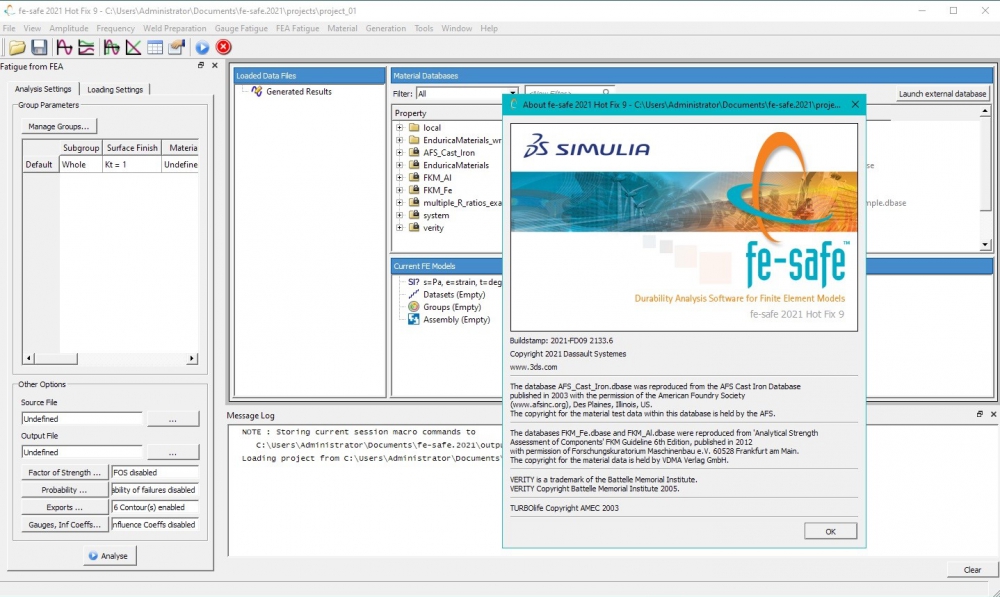Float the Fatigue from FEA panel
Image resolution: width=1000 pixels, height=597 pixels.
tap(201, 66)
